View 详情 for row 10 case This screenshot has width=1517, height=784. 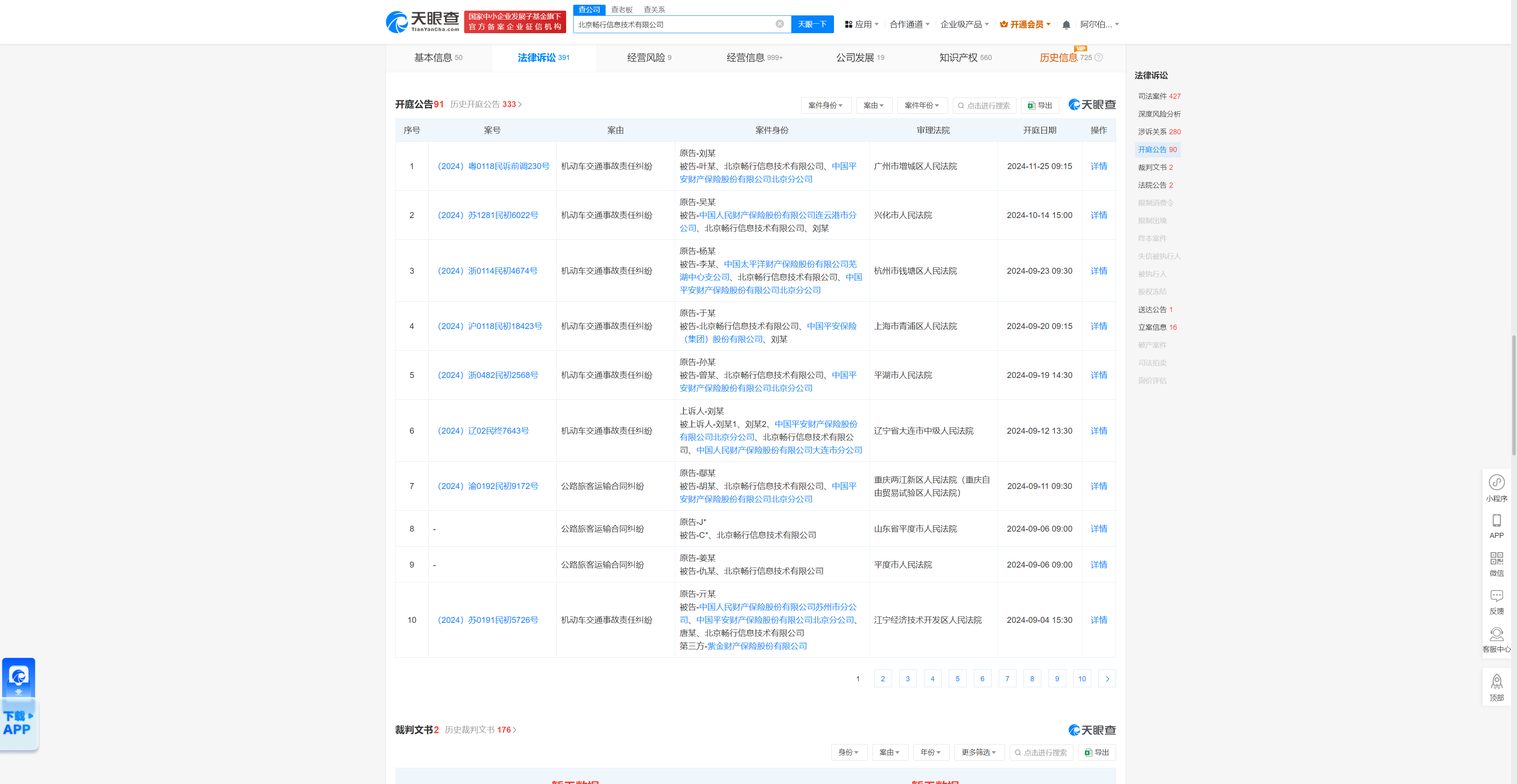pyautogui.click(x=1098, y=620)
